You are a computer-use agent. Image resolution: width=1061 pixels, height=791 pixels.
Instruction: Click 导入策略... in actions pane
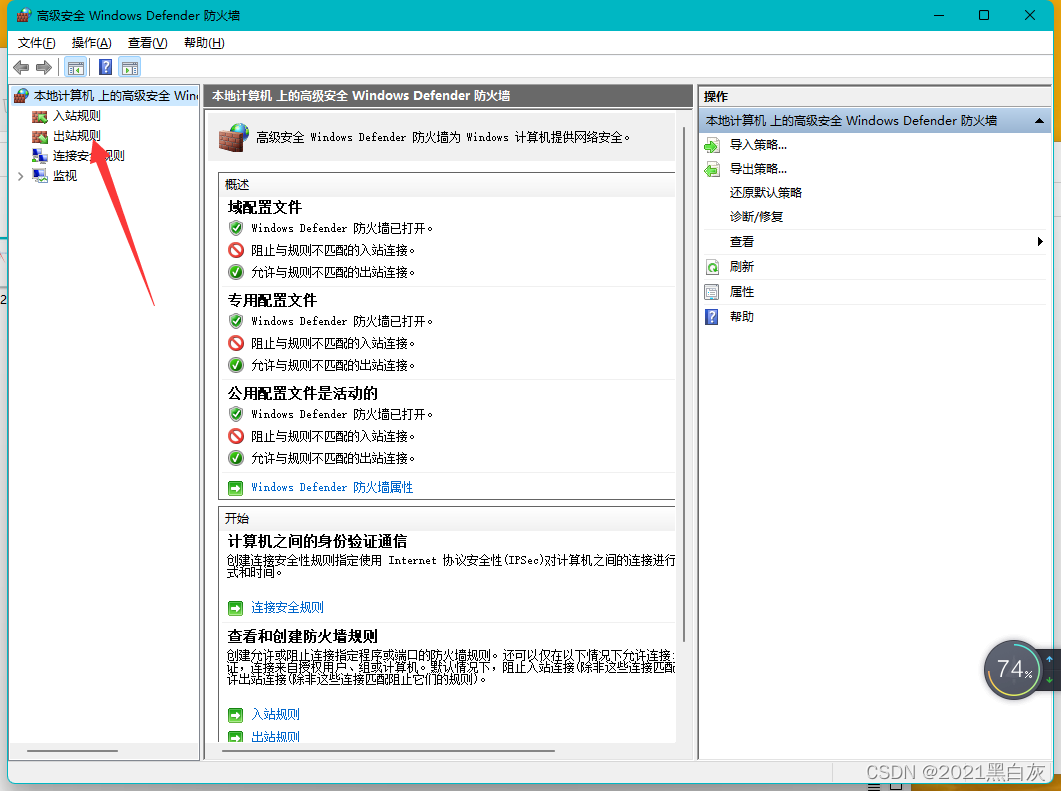pyautogui.click(x=758, y=145)
